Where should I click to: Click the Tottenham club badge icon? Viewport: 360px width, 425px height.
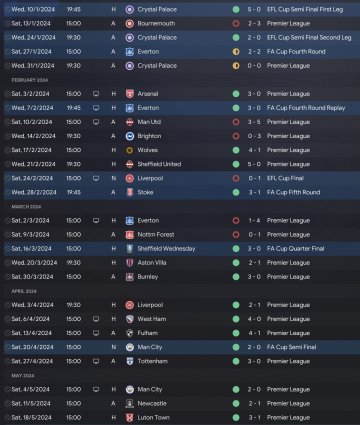point(130,361)
